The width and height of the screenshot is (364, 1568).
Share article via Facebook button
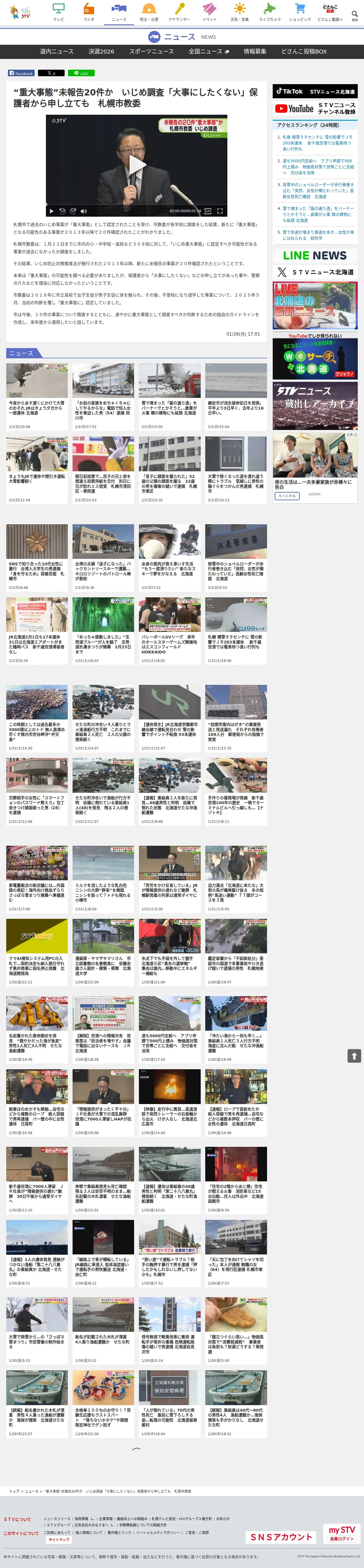point(21,73)
